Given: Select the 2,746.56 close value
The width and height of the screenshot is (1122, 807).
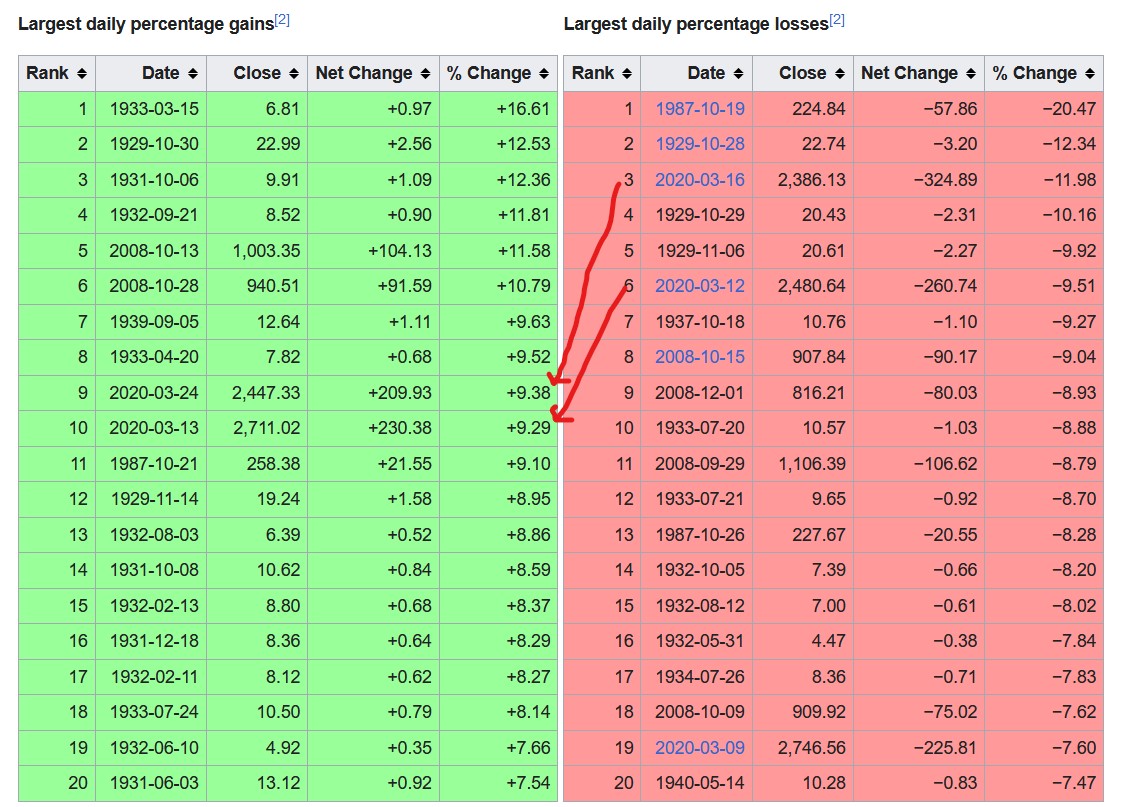Looking at the screenshot, I should point(802,748).
